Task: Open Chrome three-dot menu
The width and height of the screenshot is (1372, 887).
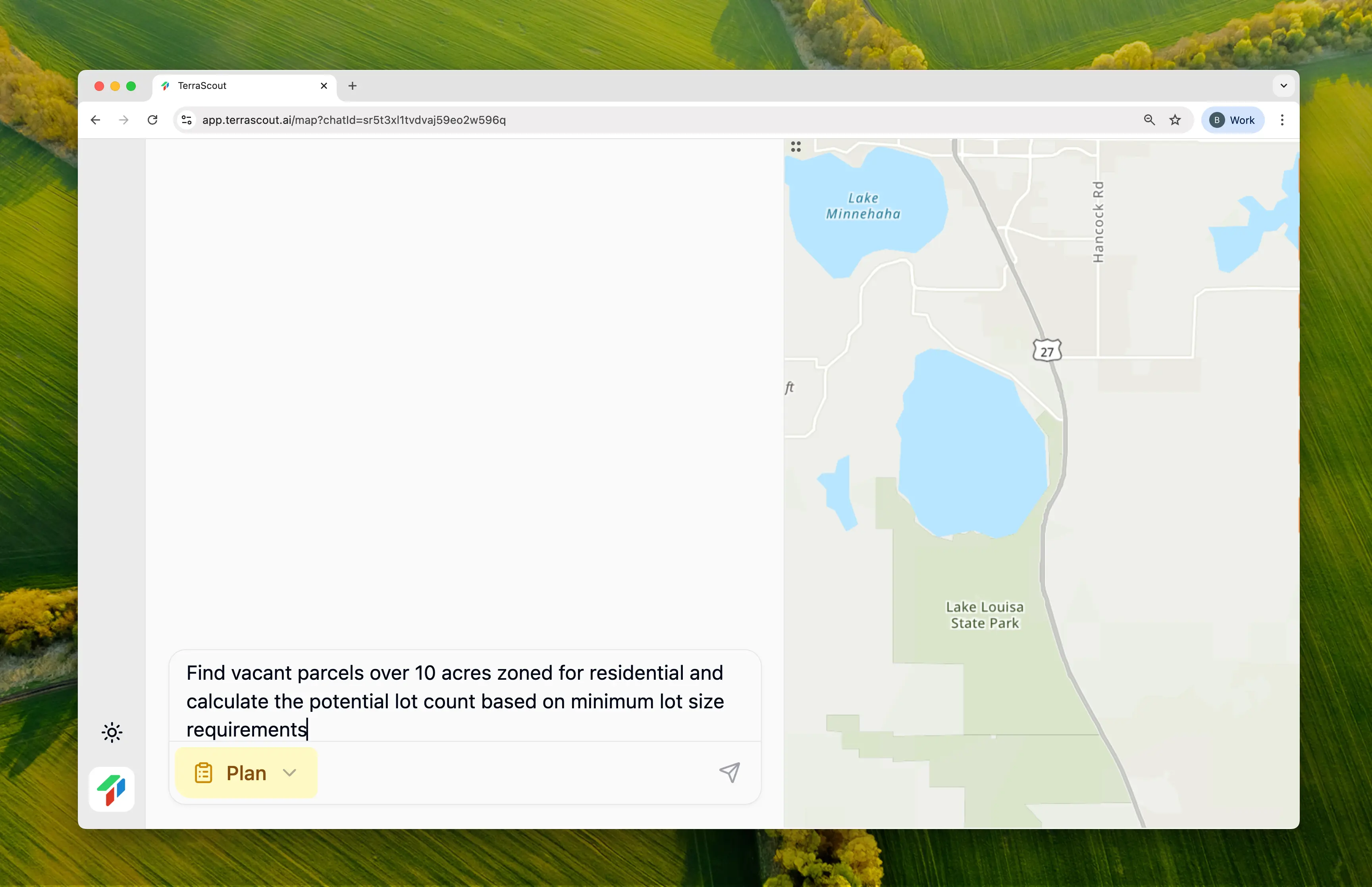Action: [1282, 120]
